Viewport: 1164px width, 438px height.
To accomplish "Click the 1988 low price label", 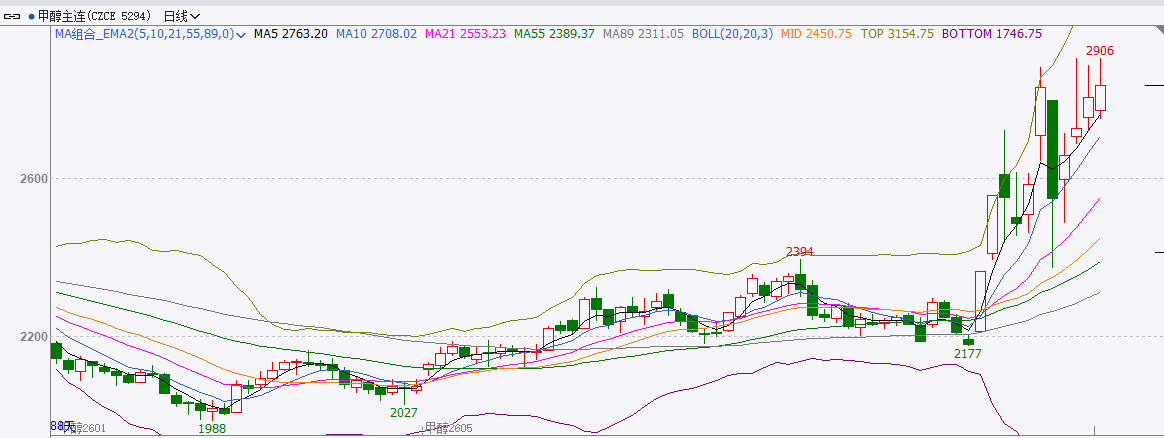I will click(x=211, y=428).
